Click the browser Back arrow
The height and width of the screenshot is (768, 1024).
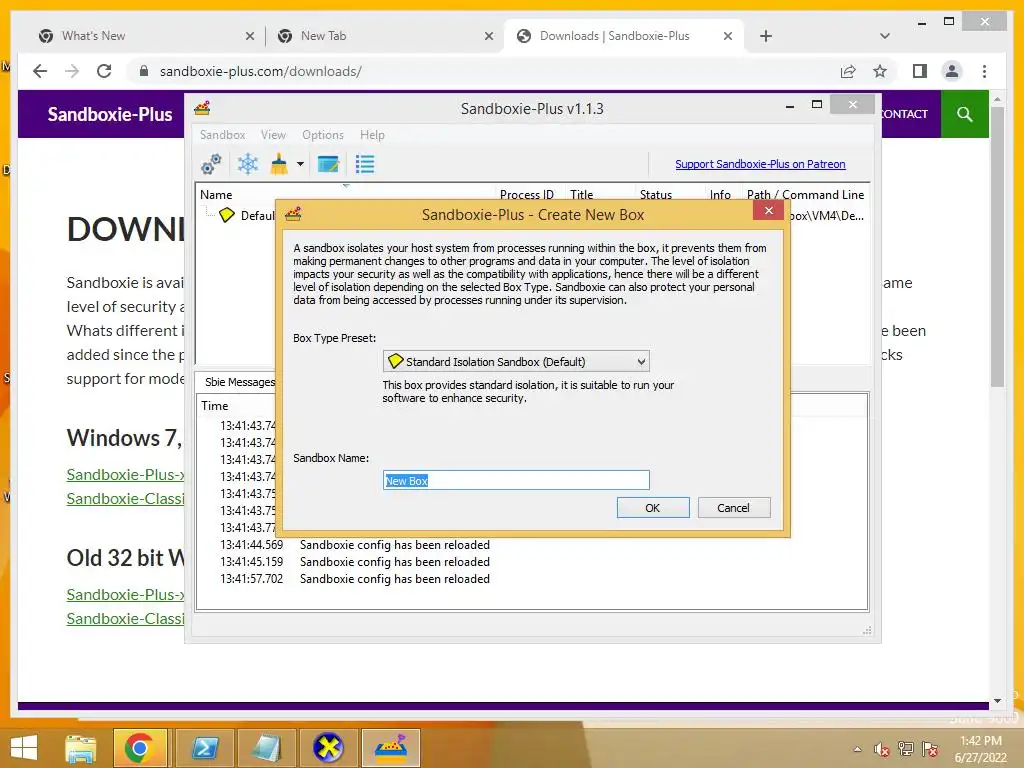pyautogui.click(x=40, y=71)
